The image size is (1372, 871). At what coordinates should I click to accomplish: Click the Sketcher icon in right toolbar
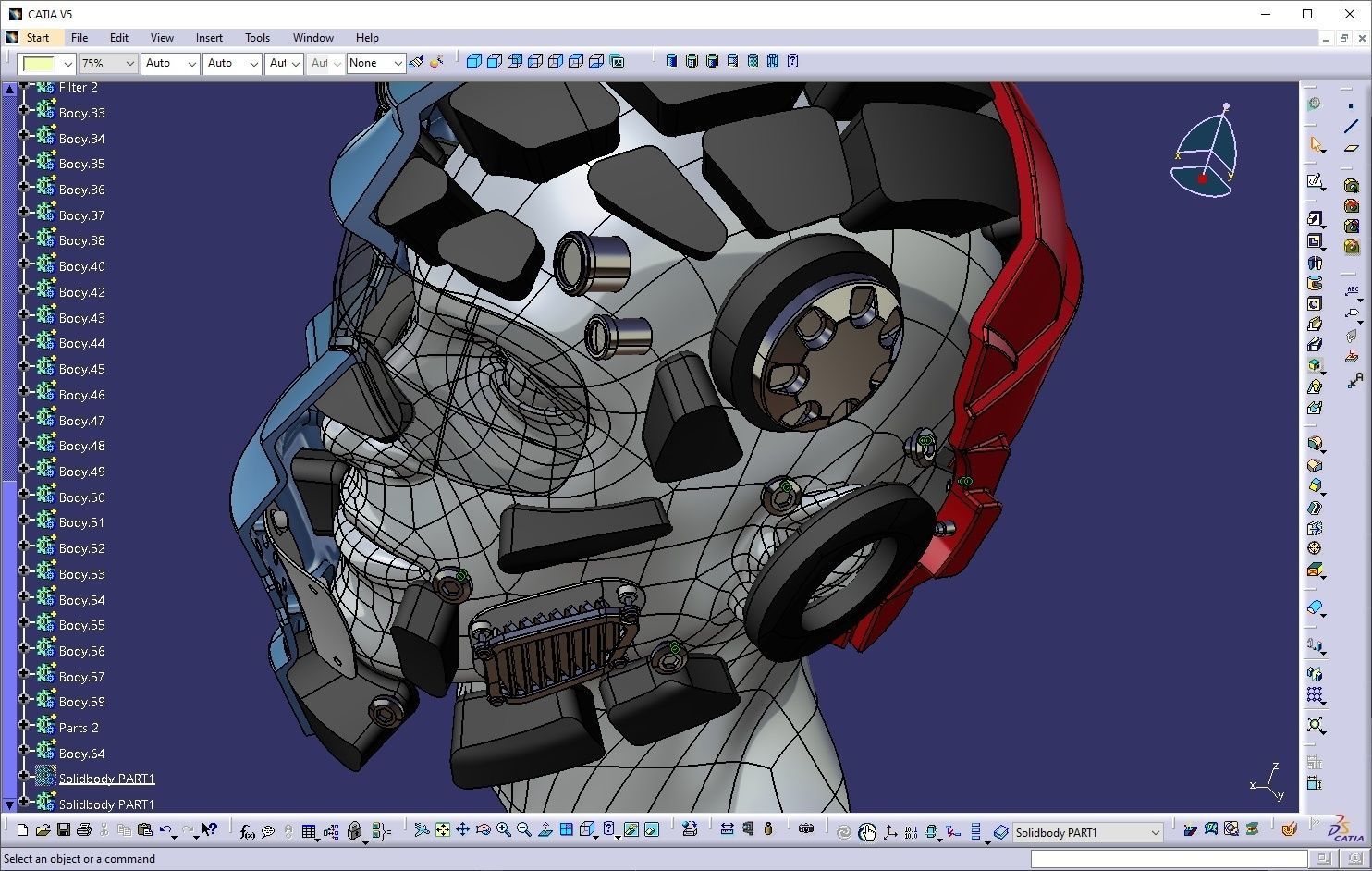coord(1315,181)
